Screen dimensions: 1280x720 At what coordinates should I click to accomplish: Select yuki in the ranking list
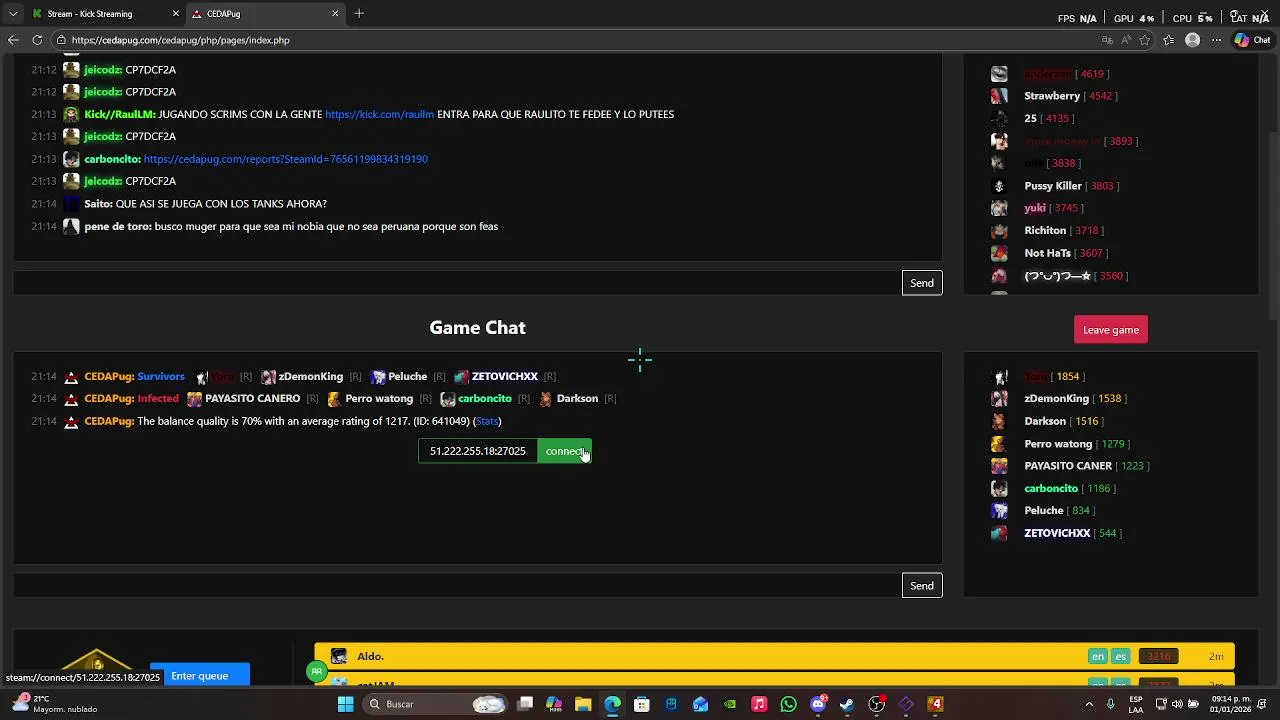point(1035,208)
